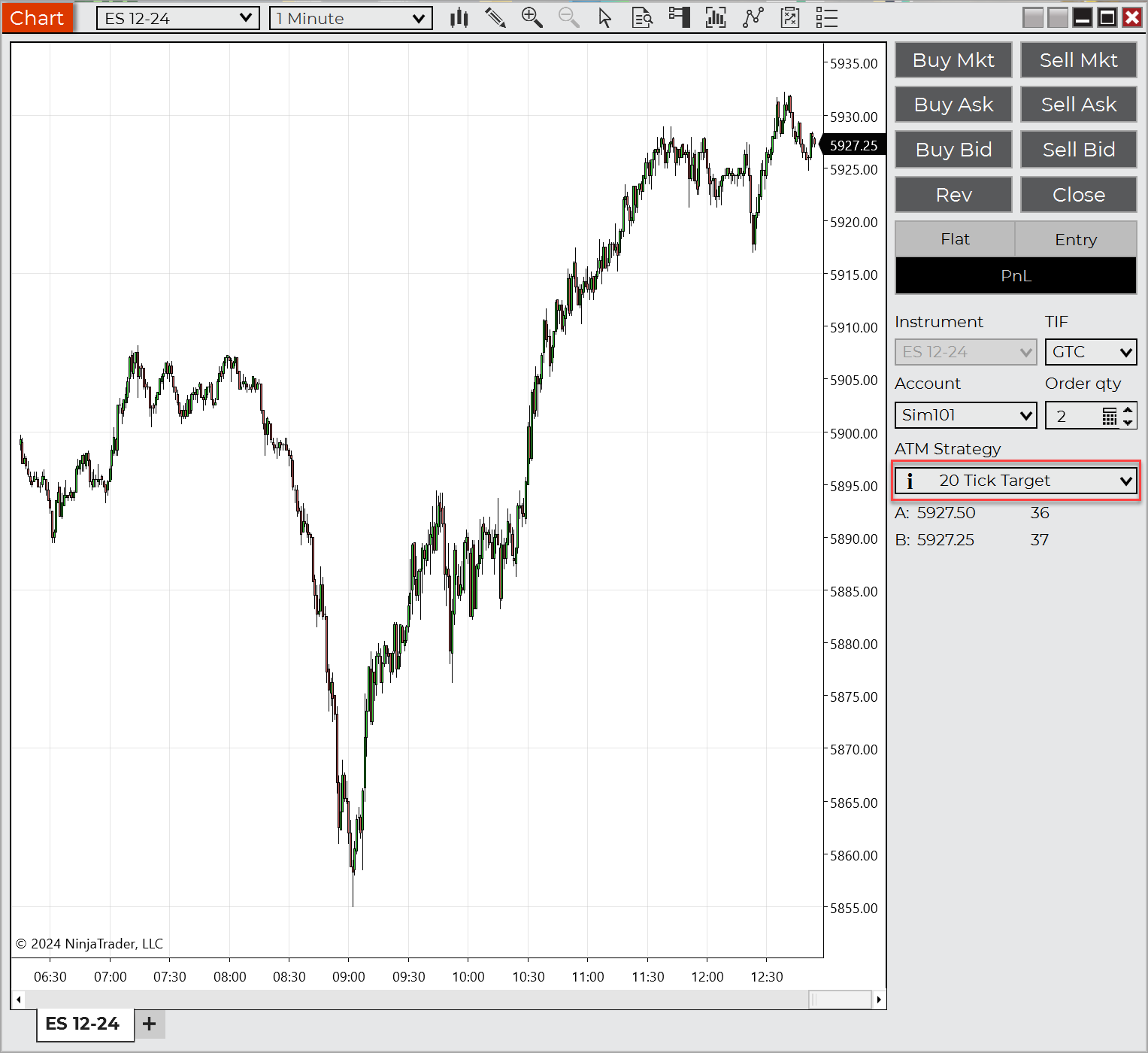This screenshot has width=1148, height=1053.
Task: Open the Sim101 account selector
Action: (966, 415)
